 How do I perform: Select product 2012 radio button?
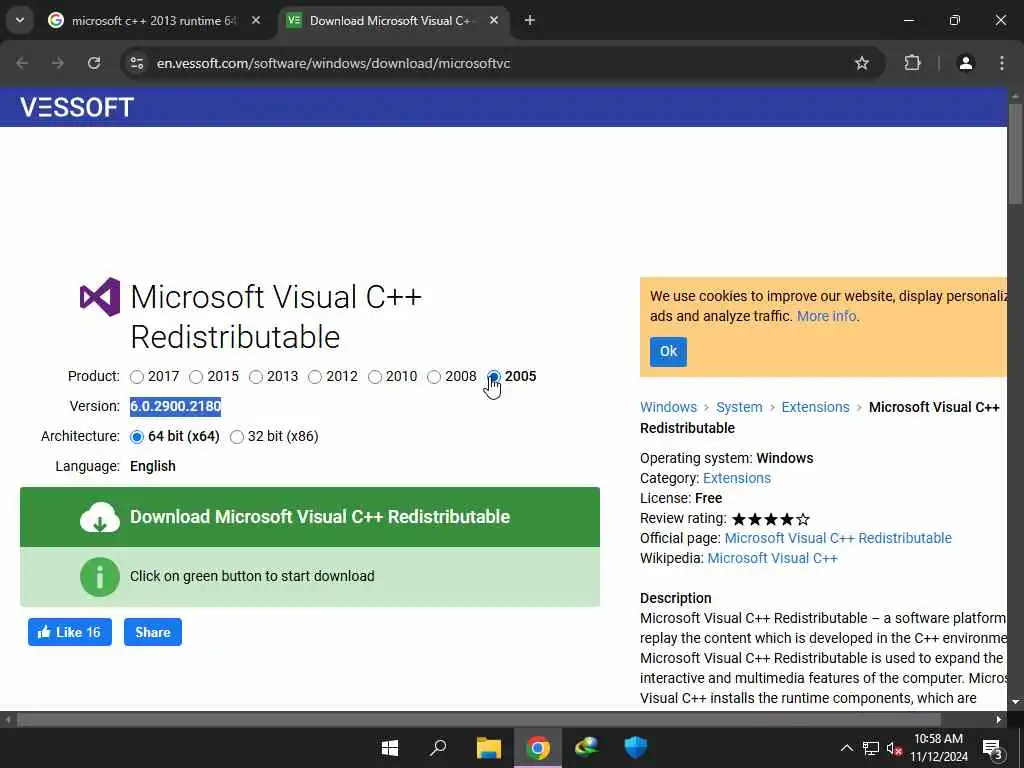click(315, 377)
